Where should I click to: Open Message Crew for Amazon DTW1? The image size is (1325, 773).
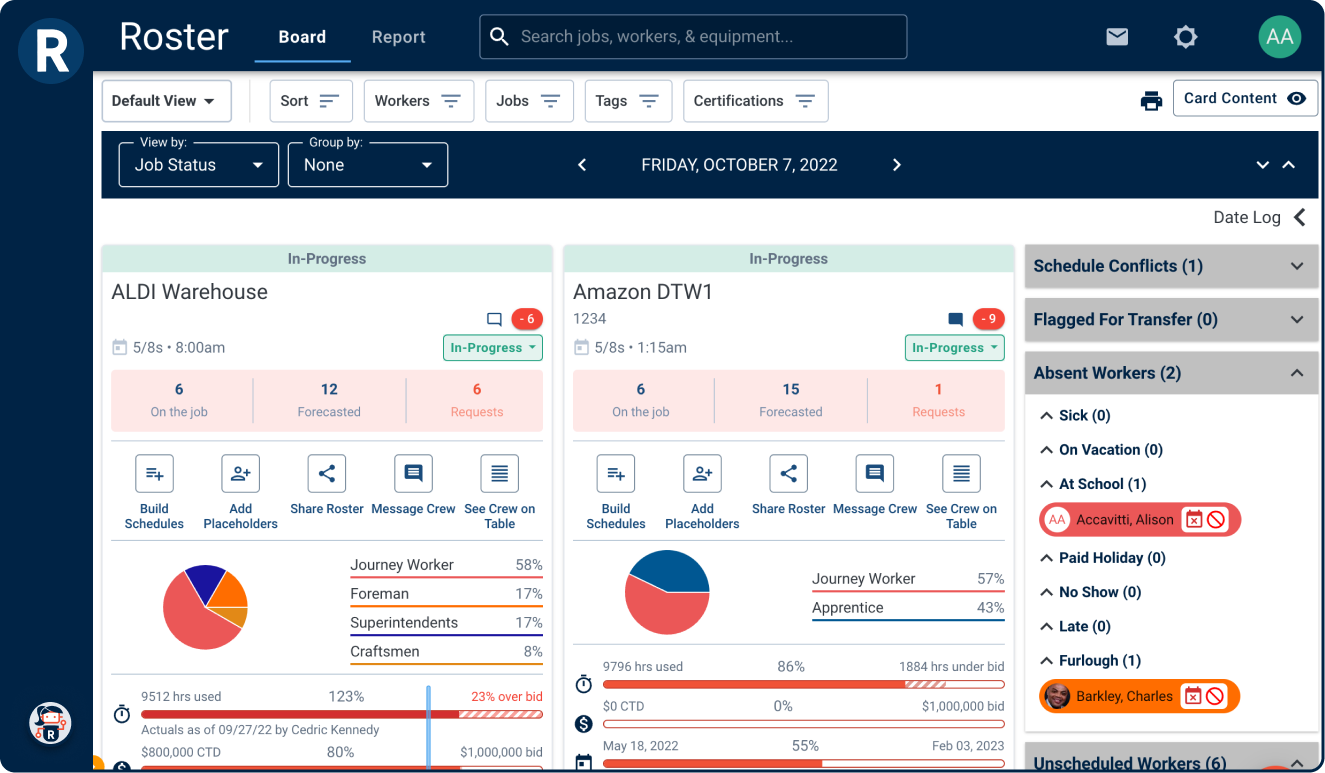click(x=874, y=473)
